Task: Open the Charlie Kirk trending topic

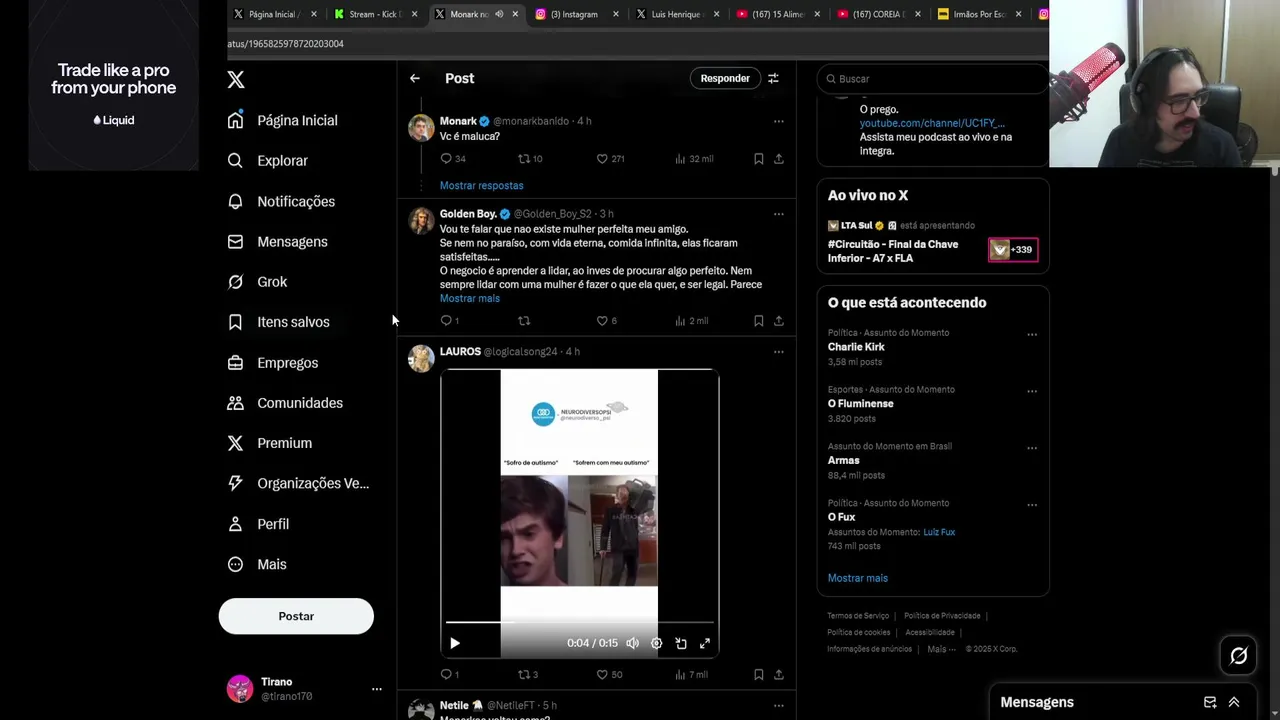Action: coord(856,347)
